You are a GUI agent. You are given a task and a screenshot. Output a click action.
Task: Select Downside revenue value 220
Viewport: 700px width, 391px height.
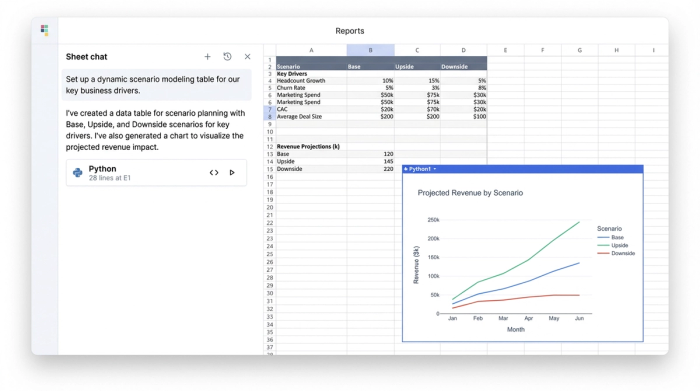pyautogui.click(x=371, y=169)
